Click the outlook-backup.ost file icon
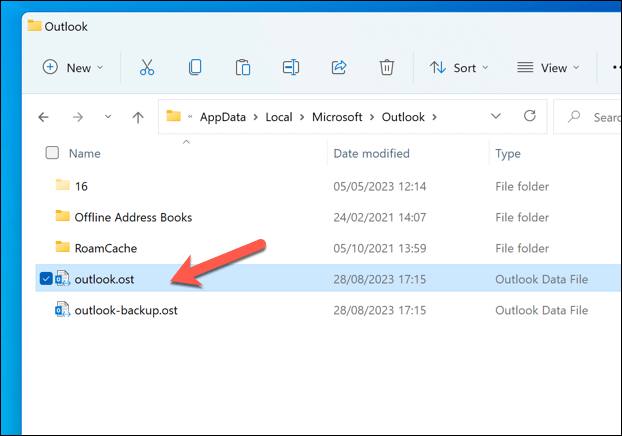The width and height of the screenshot is (622, 436). pos(62,309)
